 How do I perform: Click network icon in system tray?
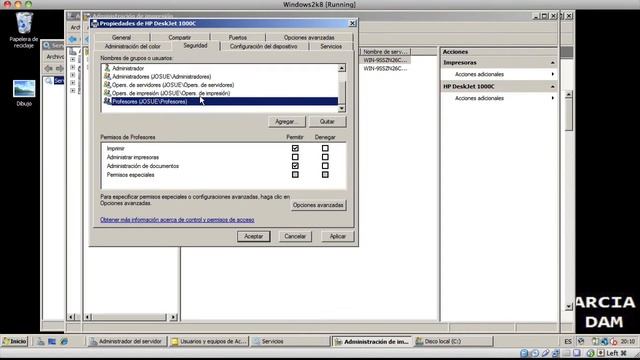click(604, 341)
